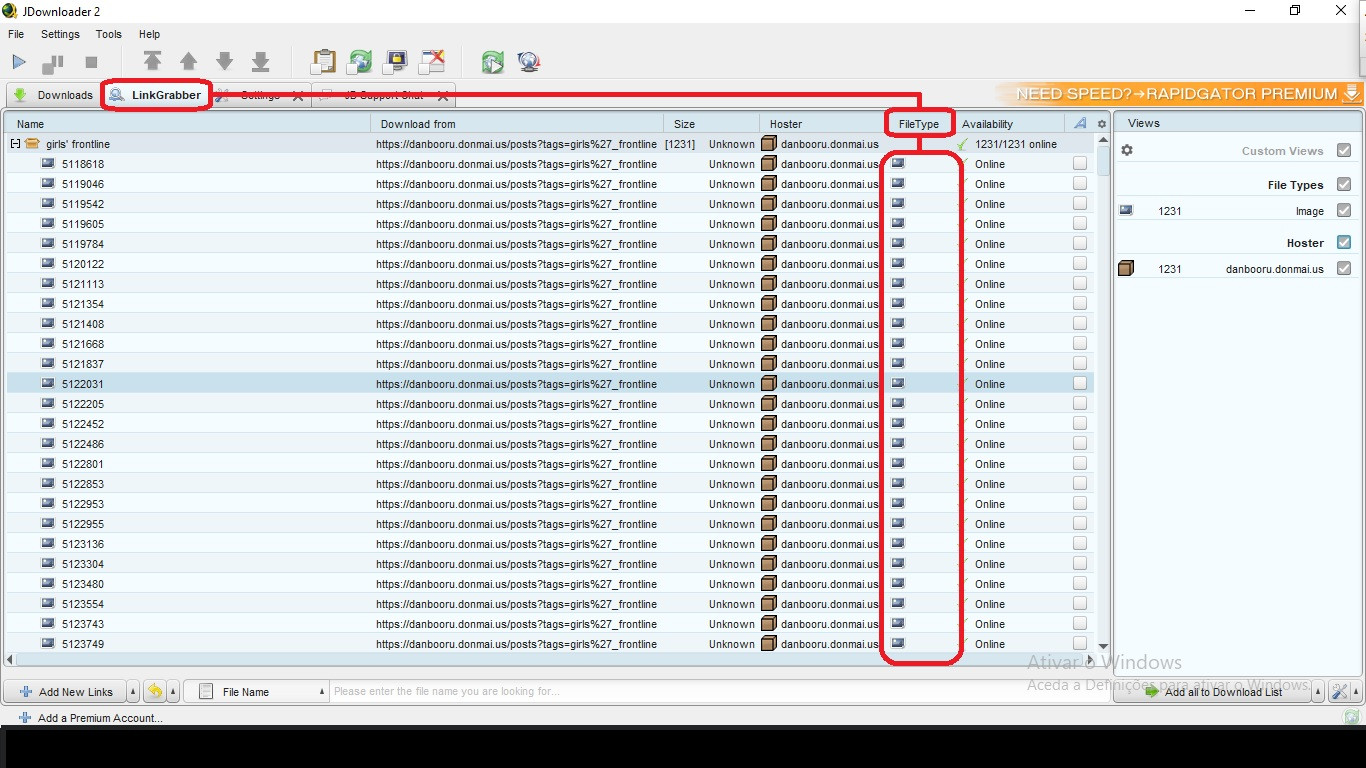Screen dimensions: 1366x768
Task: Click Add New Links button
Action: (65, 691)
